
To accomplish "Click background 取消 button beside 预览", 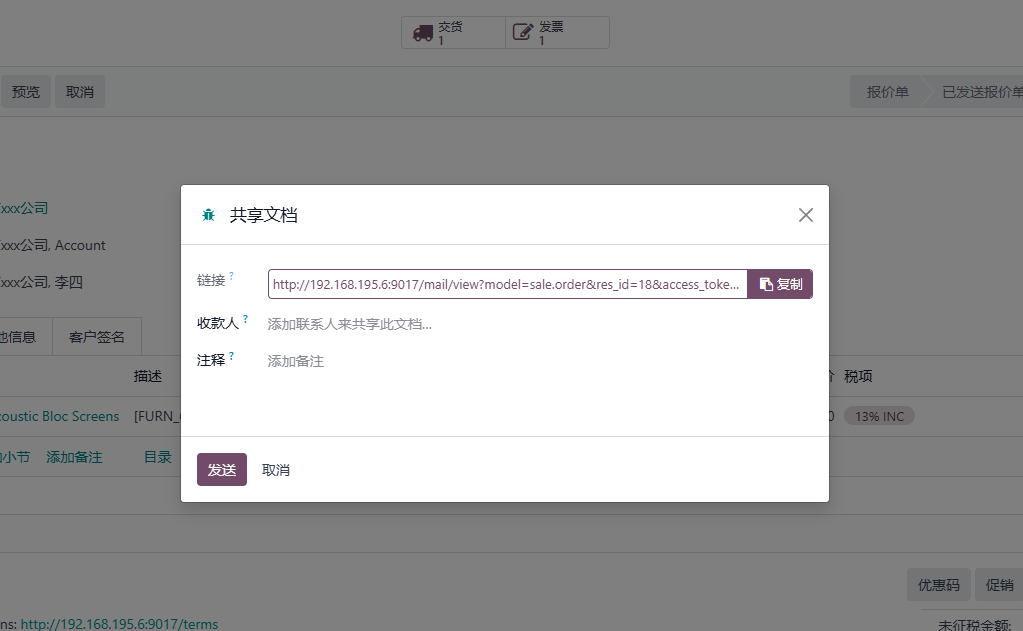I will pyautogui.click(x=80, y=92).
